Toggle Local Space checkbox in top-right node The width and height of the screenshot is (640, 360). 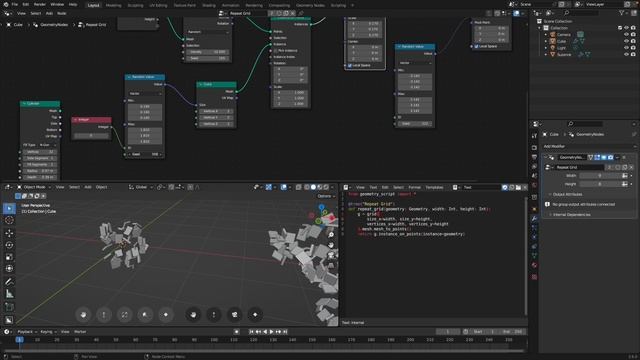point(476,47)
